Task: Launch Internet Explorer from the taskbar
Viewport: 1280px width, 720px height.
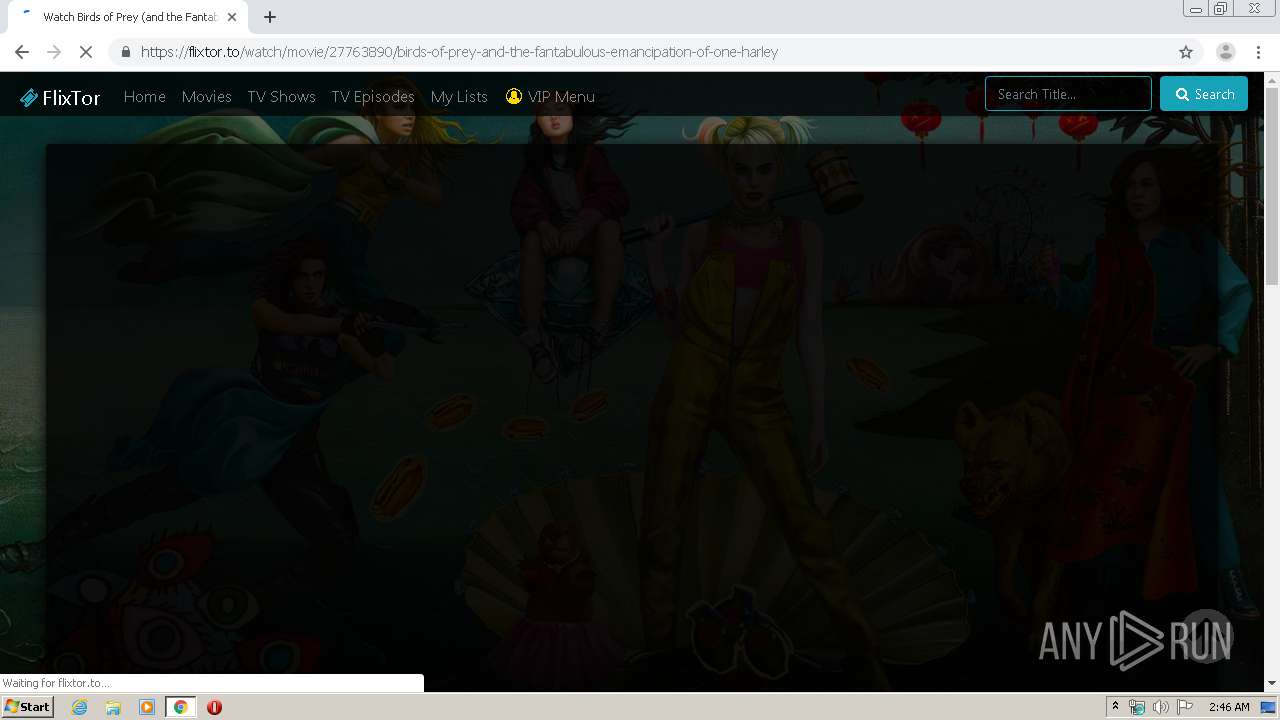Action: click(x=80, y=707)
